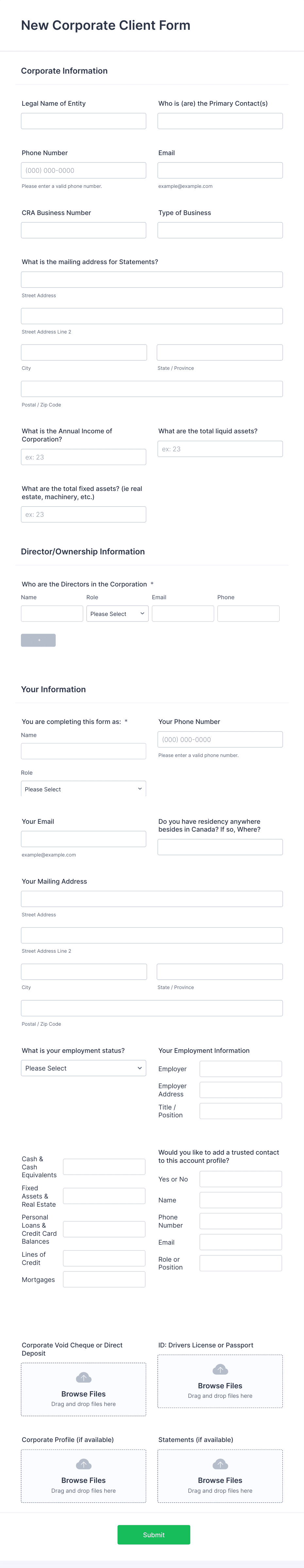Click the corporate Phone Number field
The image size is (304, 1568).
pyautogui.click(x=83, y=171)
